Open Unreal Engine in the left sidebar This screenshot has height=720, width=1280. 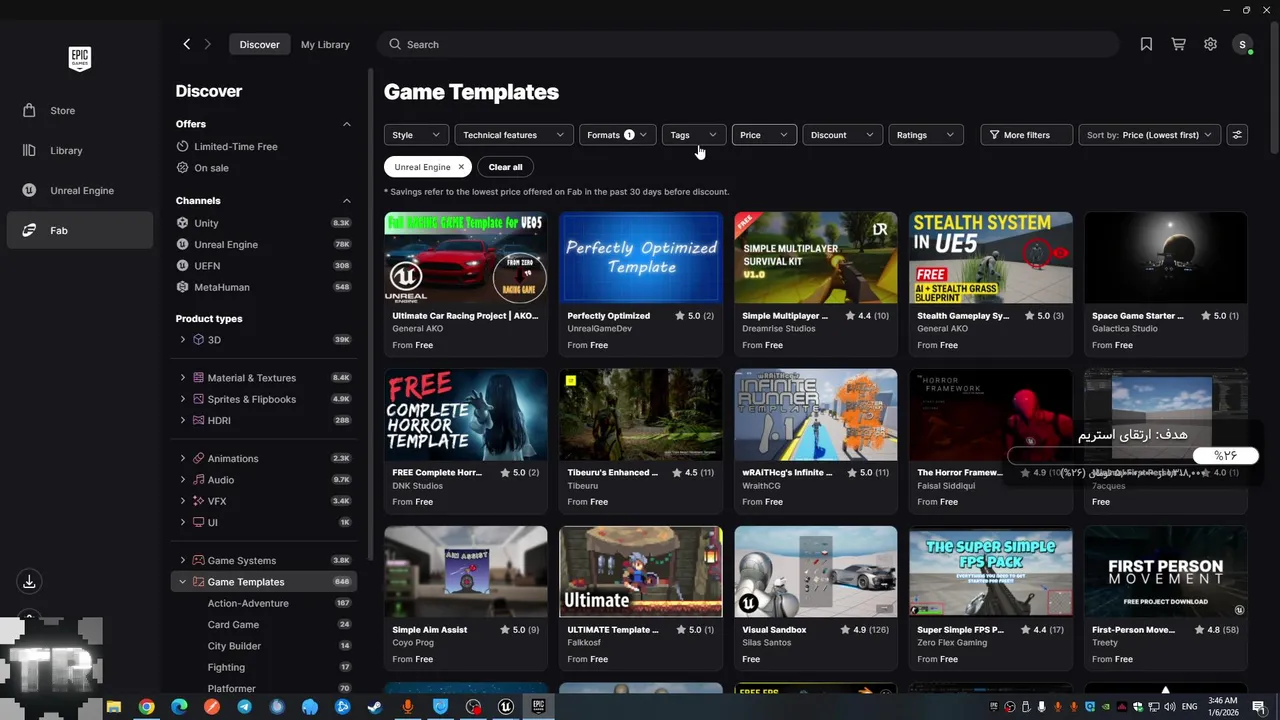[x=80, y=190]
